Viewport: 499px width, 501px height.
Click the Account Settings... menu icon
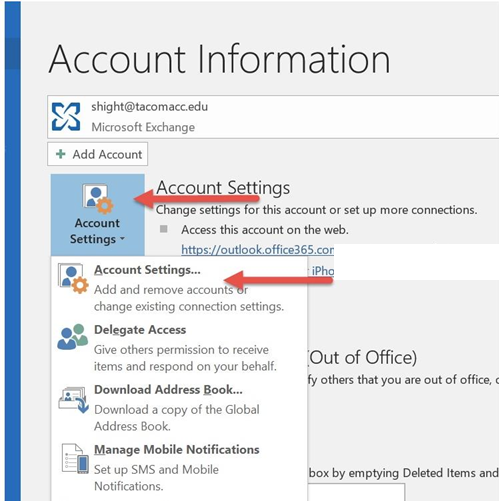(x=73, y=279)
